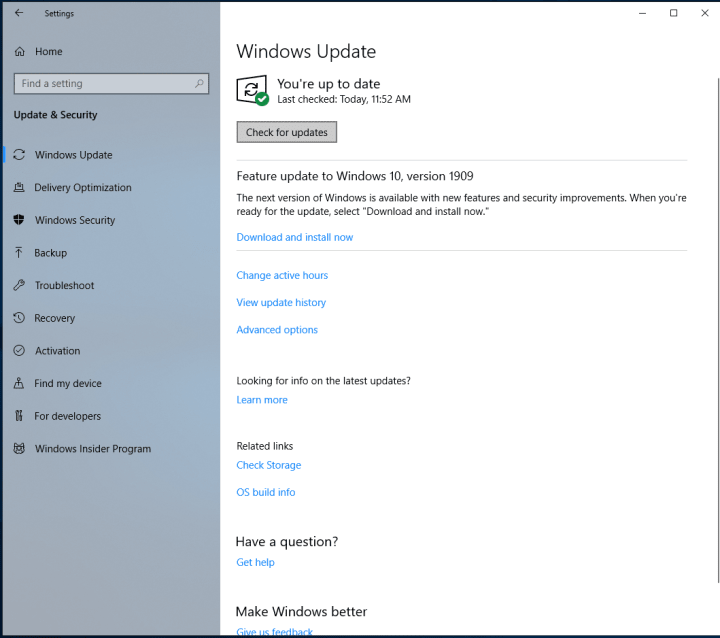Click the For developers tools icon
Image resolution: width=720 pixels, height=638 pixels.
click(x=19, y=416)
